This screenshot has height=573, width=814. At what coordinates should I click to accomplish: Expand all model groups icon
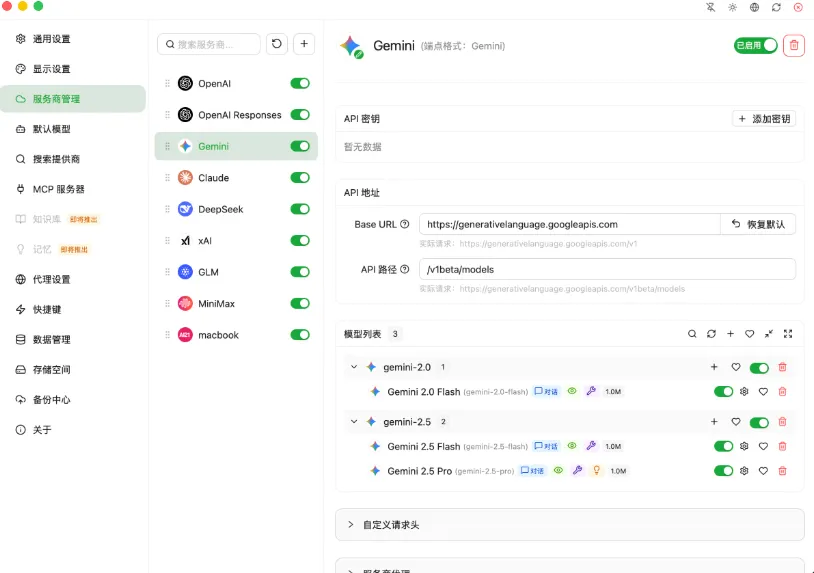pos(788,334)
